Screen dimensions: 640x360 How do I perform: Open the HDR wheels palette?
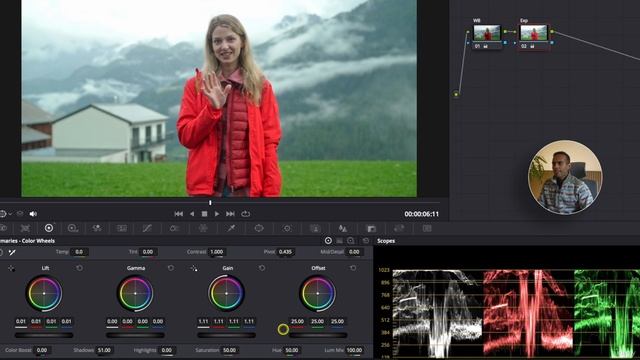(73, 228)
